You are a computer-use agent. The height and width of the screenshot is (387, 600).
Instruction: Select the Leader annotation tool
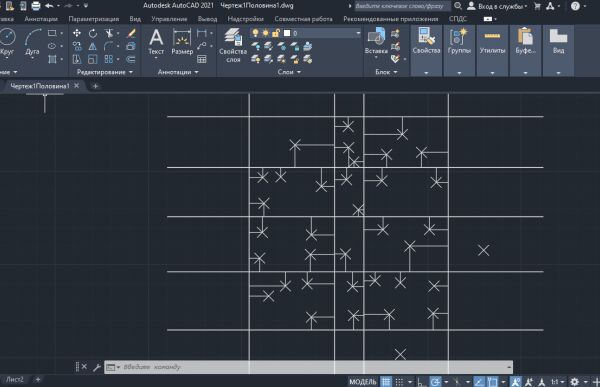click(202, 46)
